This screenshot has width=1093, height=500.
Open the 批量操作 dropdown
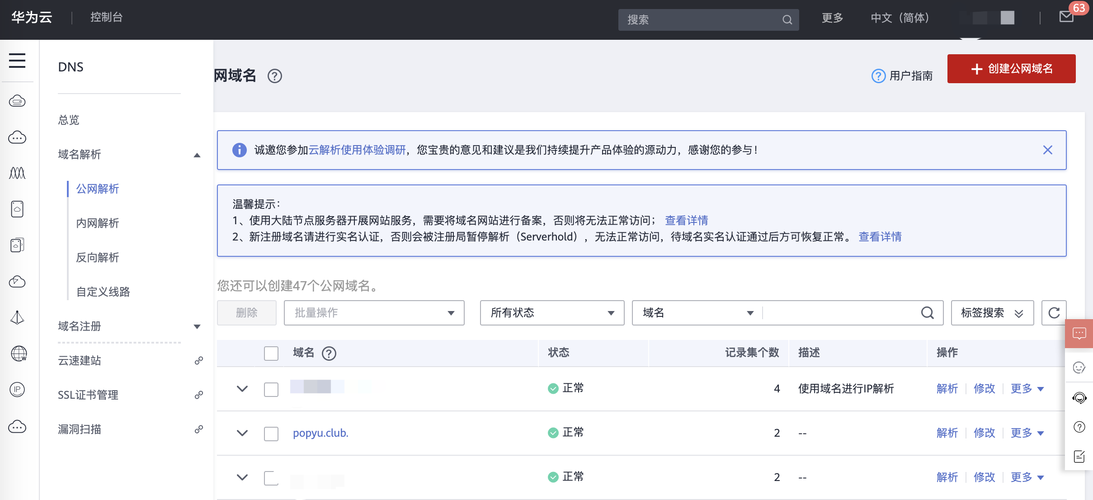click(374, 313)
